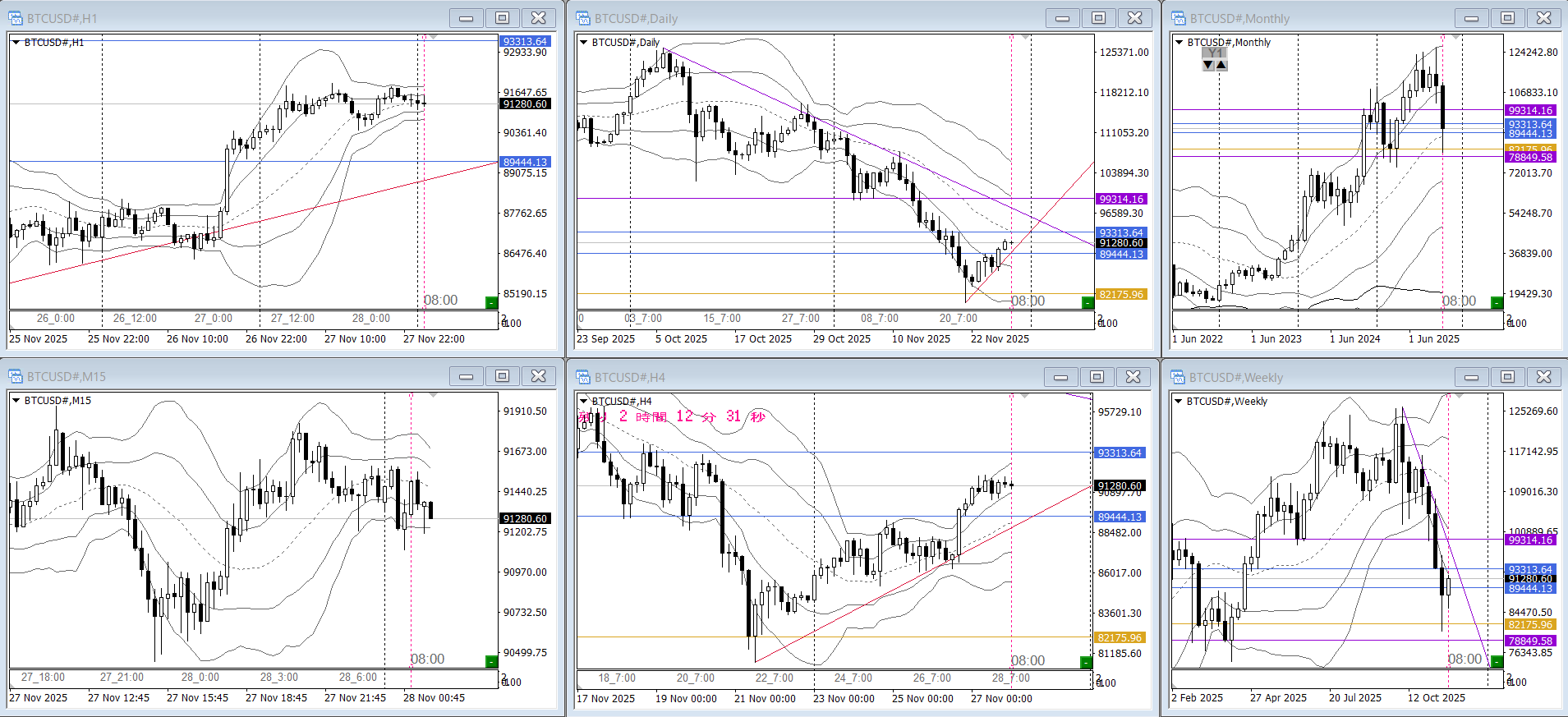
Task: Click the chart icon in BTCUSD#,Monthly title bar
Action: coord(1178,18)
